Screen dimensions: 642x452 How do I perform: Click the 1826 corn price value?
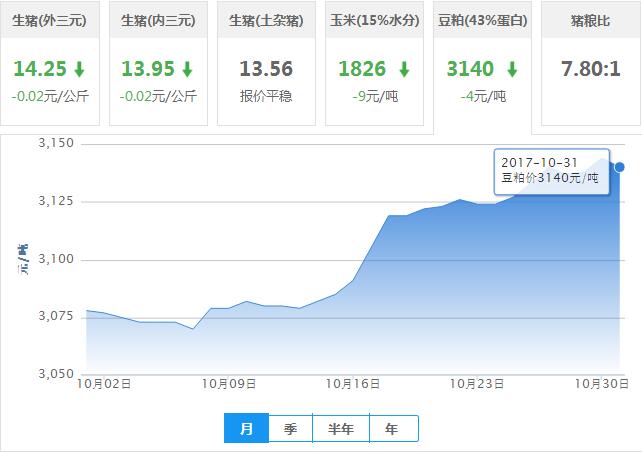[362, 69]
